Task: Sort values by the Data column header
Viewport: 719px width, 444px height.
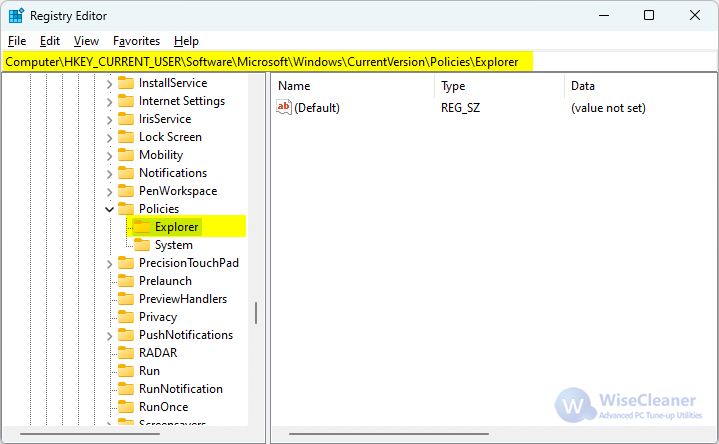Action: (583, 86)
